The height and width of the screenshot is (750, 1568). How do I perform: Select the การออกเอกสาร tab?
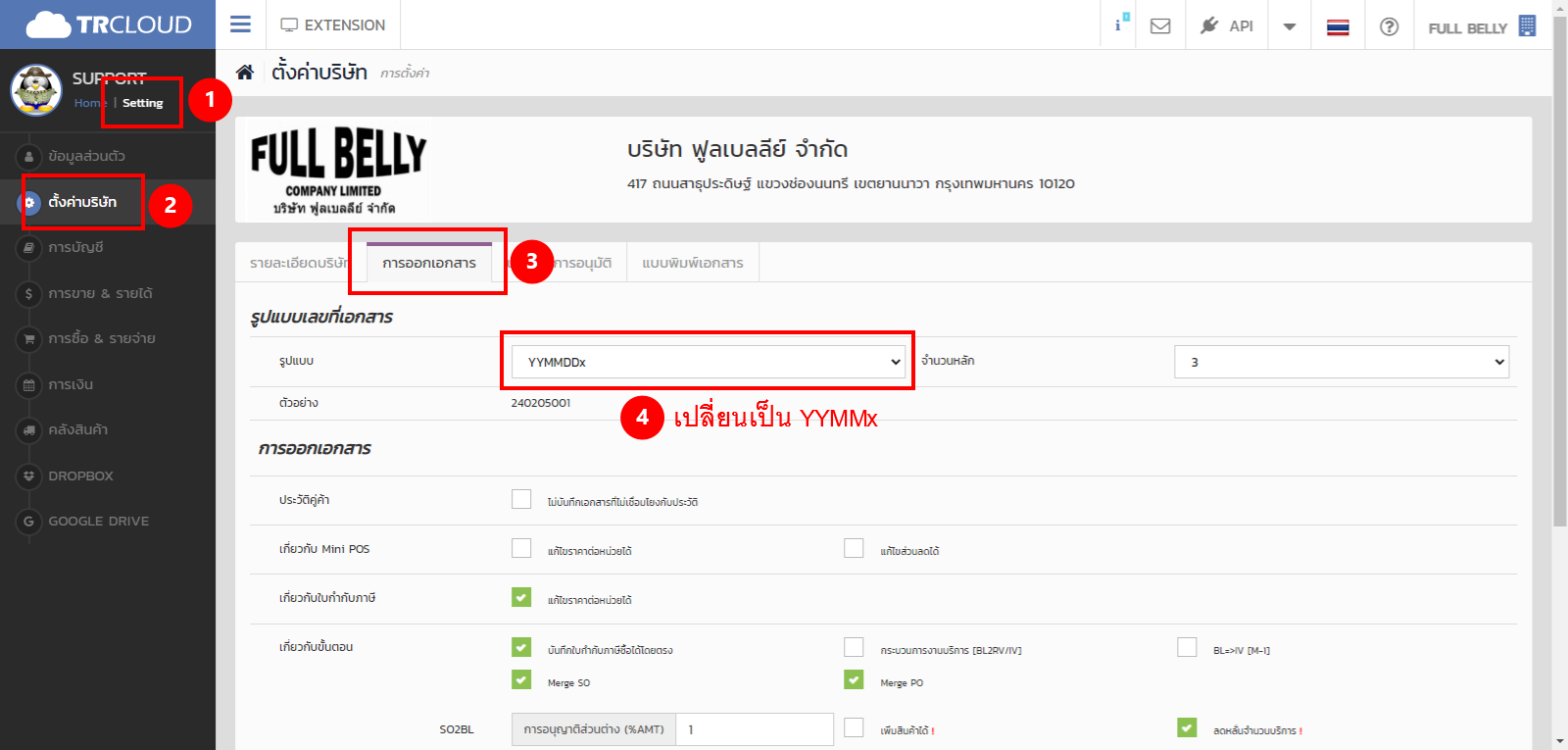pos(429,263)
